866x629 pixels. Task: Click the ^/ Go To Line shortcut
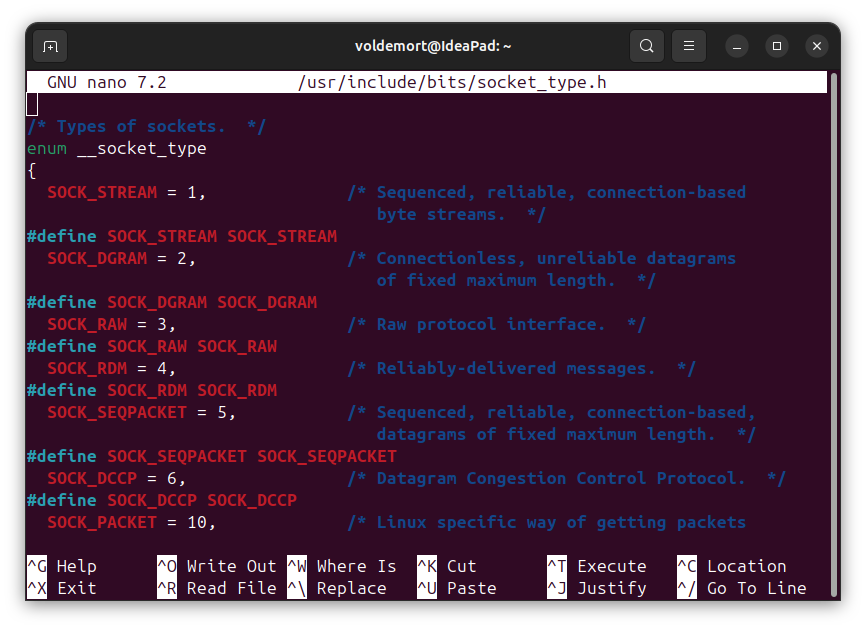pos(742,589)
